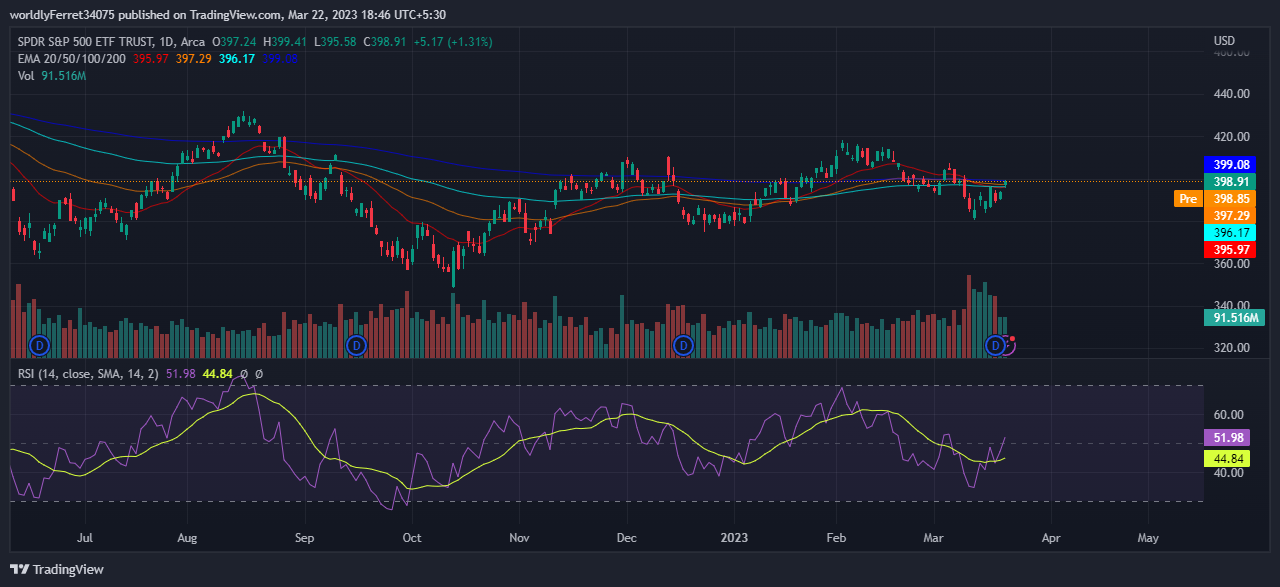Open the March dividend D marker
1280x587 pixels.
pos(995,345)
